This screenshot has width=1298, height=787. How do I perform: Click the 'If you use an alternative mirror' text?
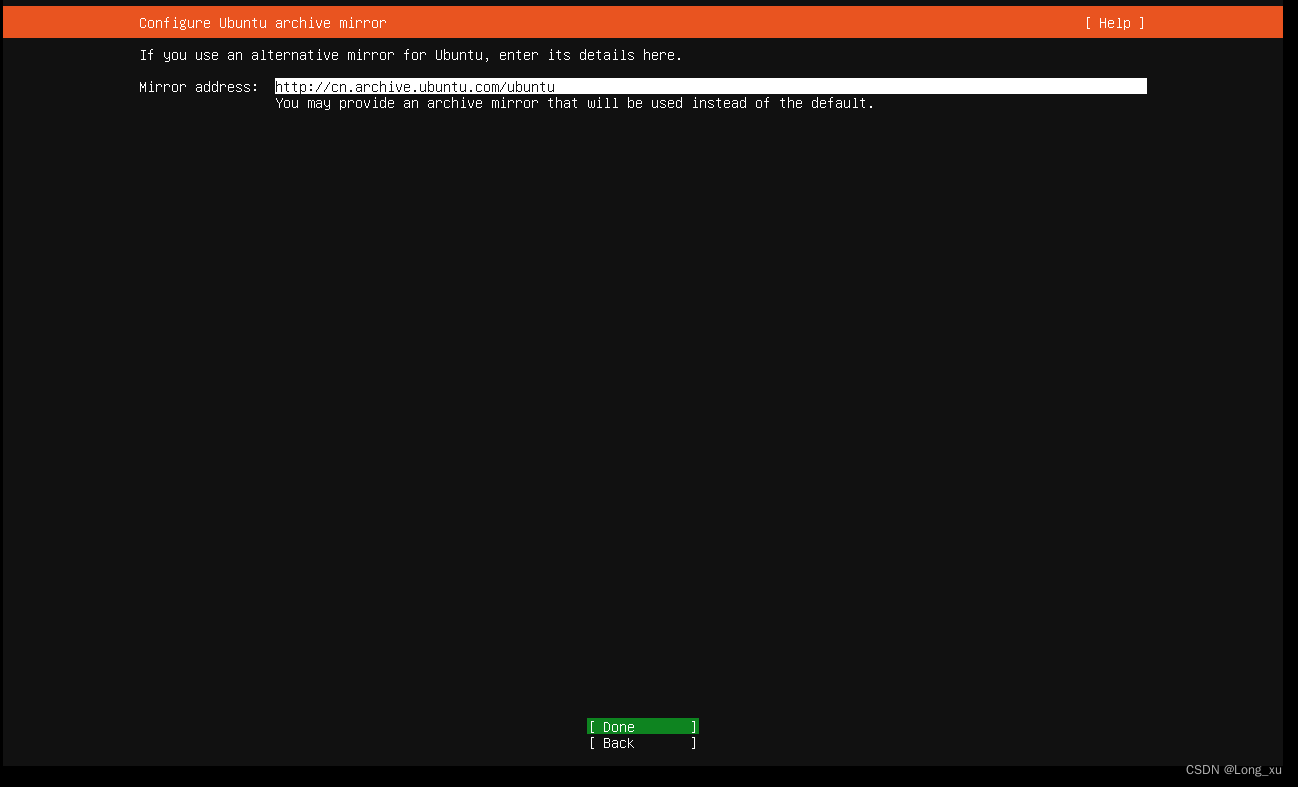(x=410, y=55)
